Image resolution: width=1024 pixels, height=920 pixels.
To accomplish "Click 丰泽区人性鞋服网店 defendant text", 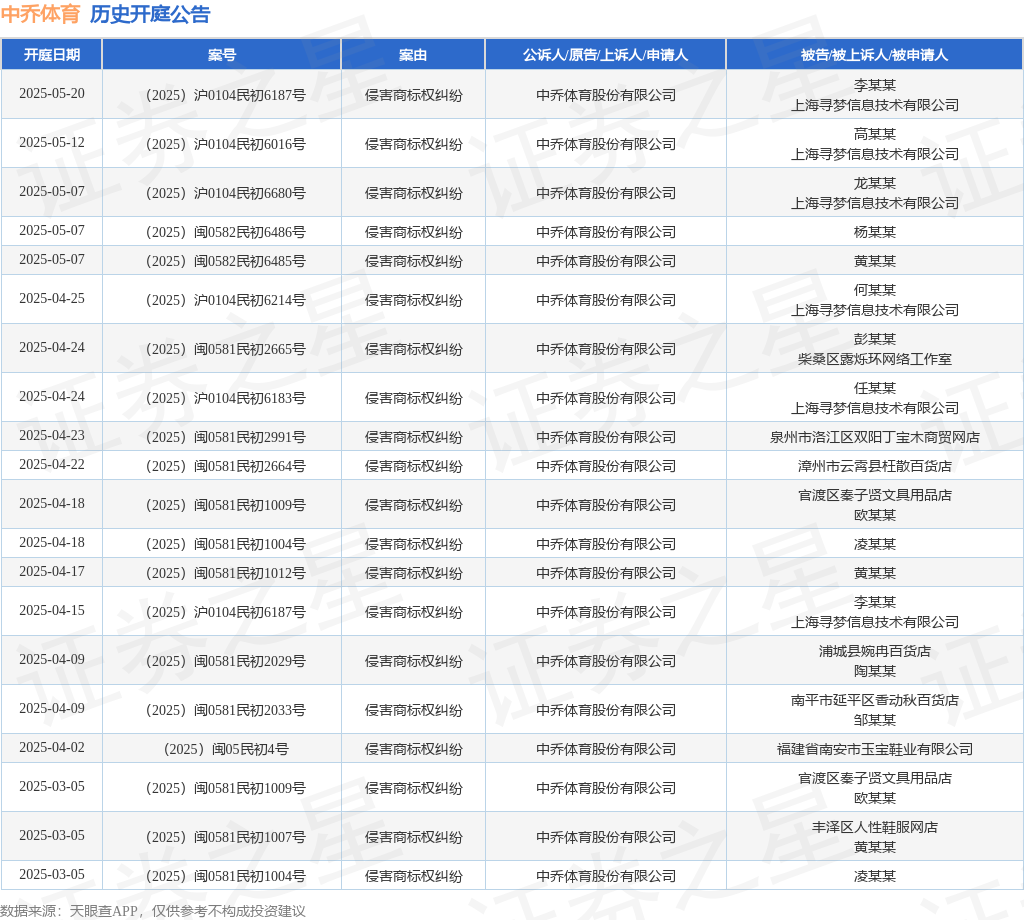I will pyautogui.click(x=874, y=827).
